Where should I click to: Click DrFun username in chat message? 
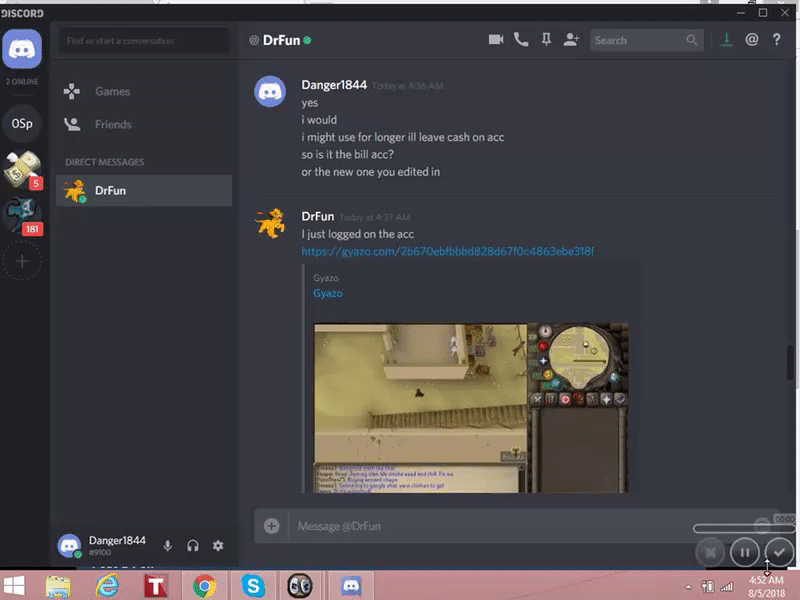(317, 216)
